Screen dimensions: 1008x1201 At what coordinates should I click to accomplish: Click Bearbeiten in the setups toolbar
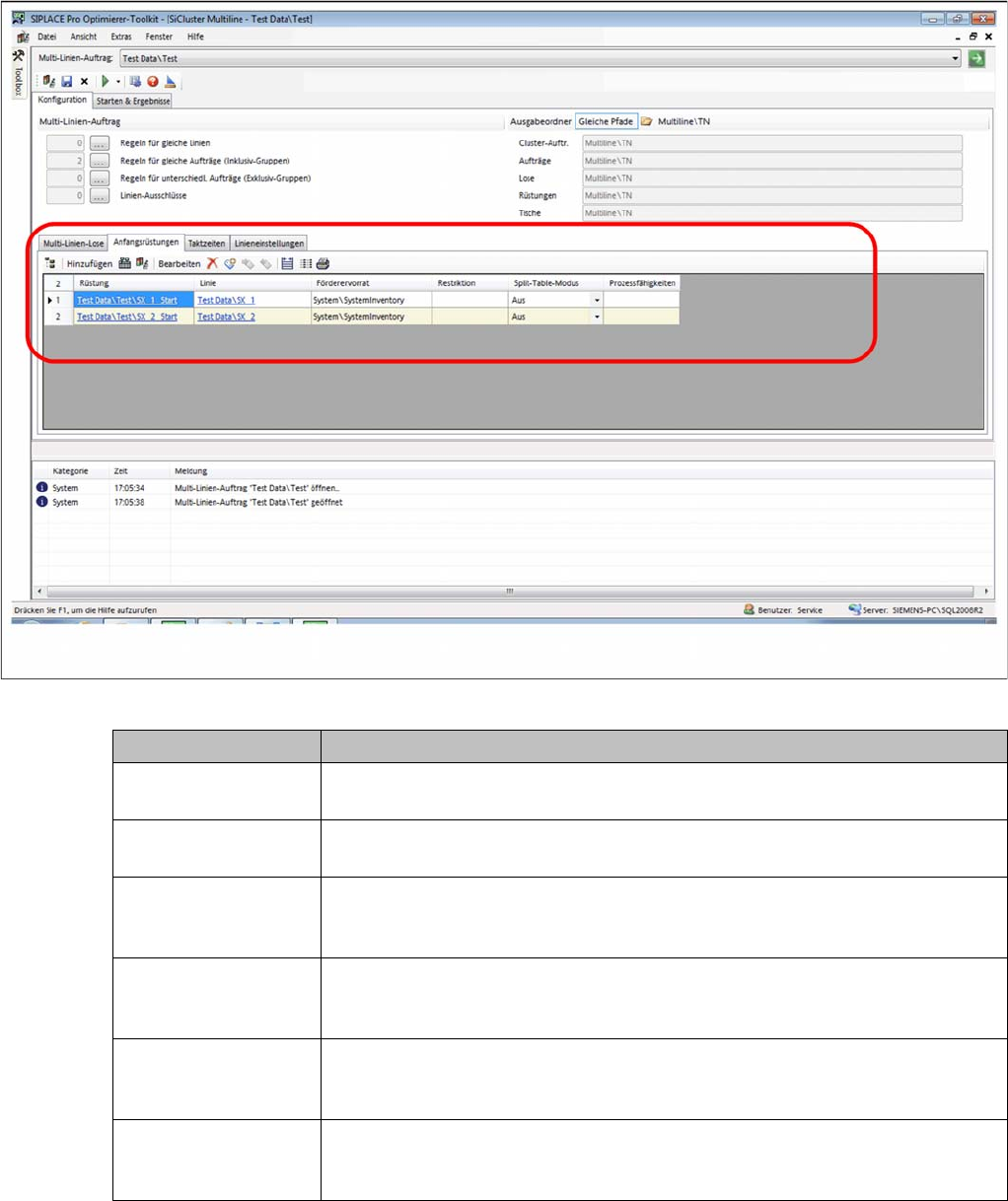point(180,264)
